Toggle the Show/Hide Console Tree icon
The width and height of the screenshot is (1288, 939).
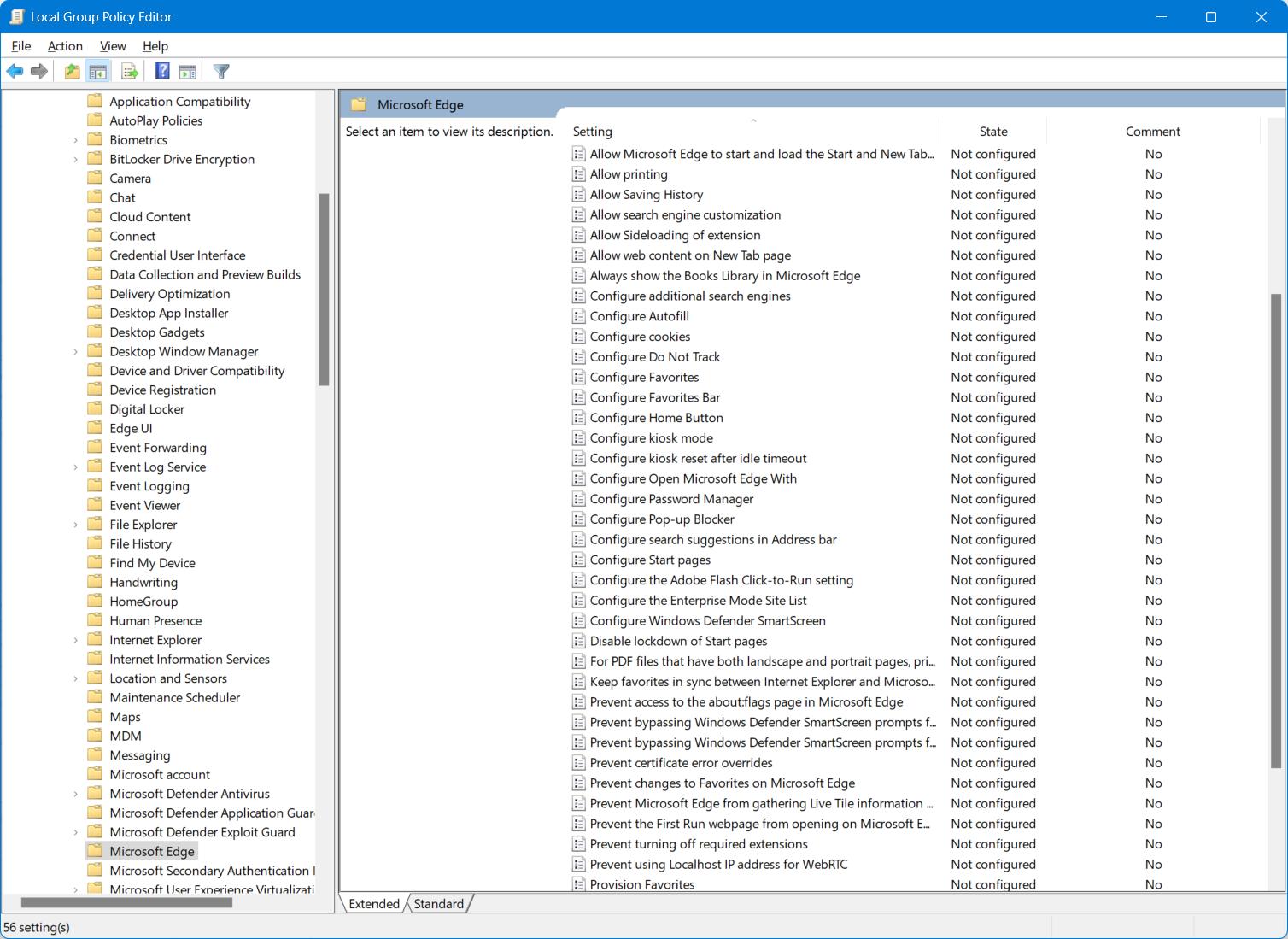pos(98,72)
